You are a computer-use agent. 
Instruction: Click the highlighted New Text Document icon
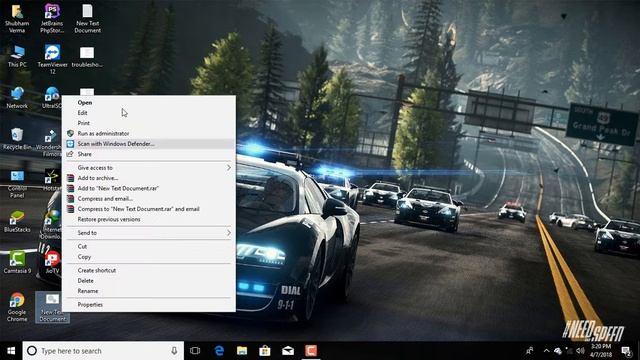52,307
